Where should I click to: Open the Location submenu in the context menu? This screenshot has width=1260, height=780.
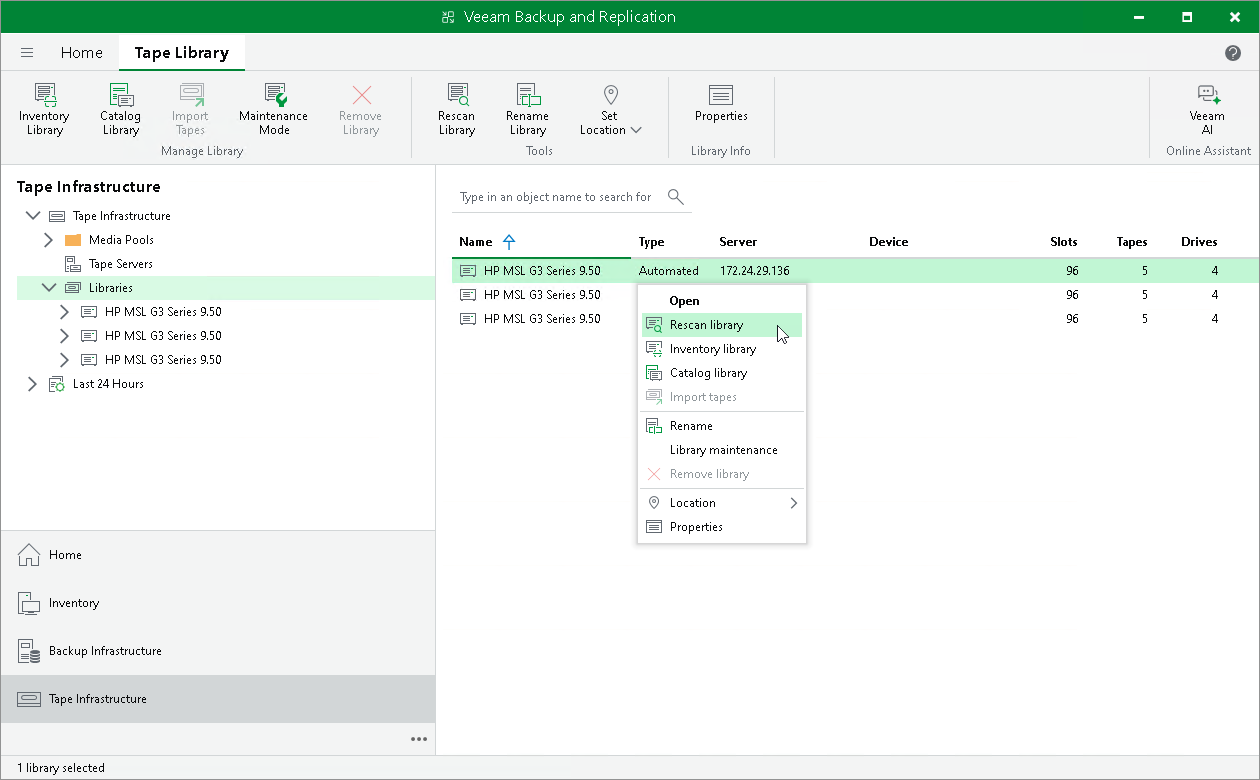(722, 503)
